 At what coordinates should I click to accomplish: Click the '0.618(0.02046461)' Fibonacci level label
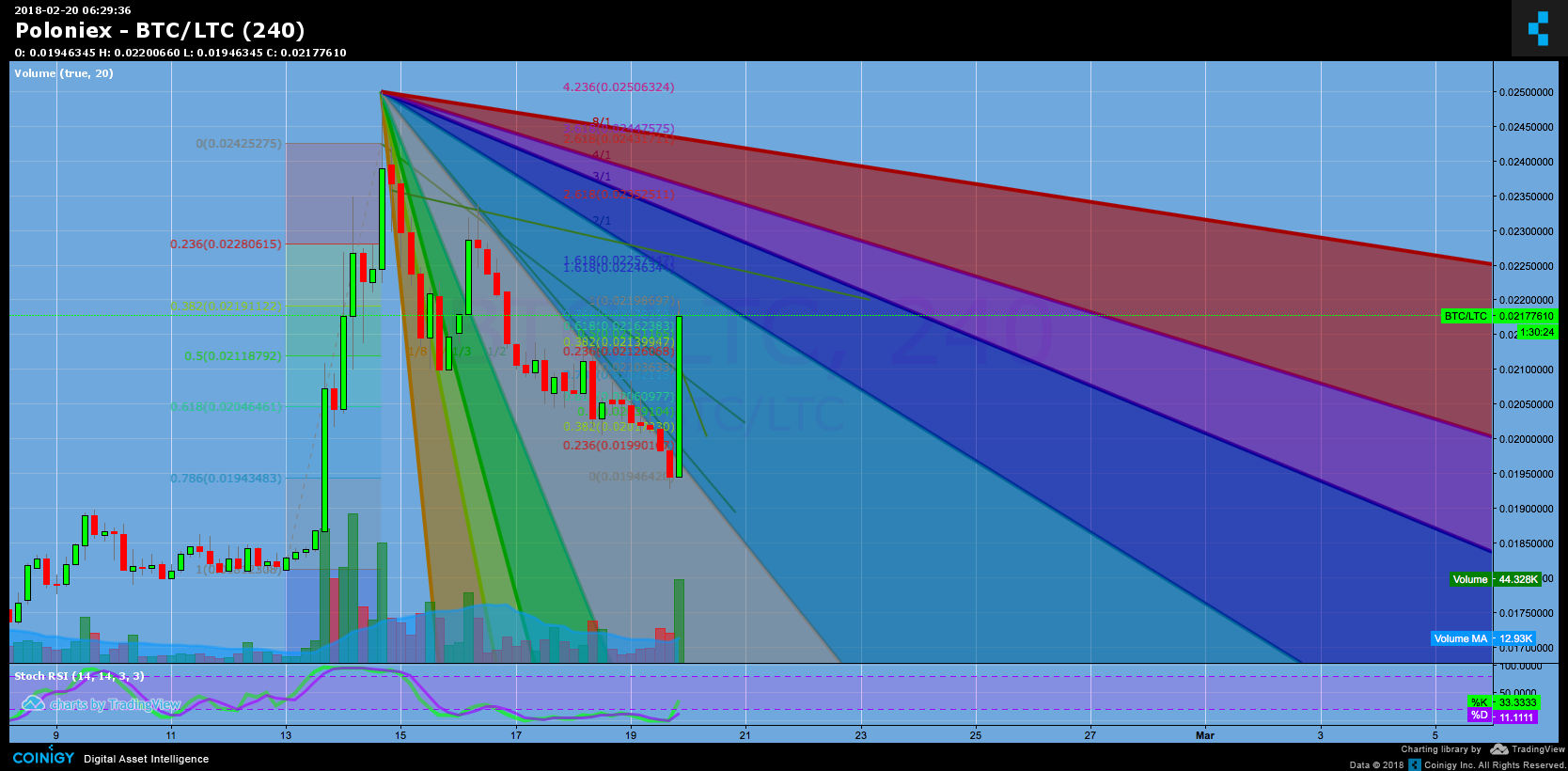click(226, 407)
